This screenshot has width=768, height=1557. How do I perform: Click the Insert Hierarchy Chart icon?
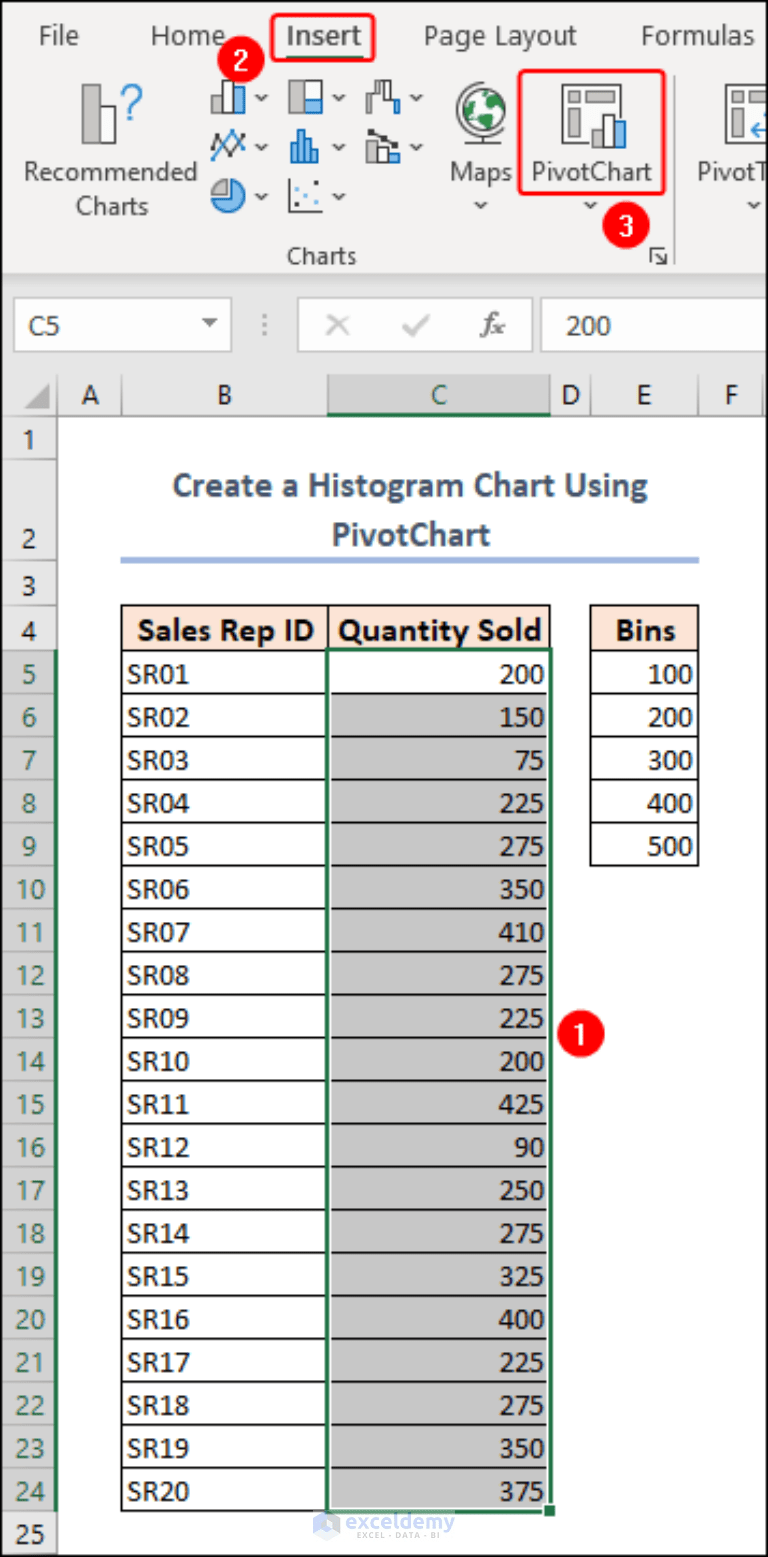pos(305,97)
